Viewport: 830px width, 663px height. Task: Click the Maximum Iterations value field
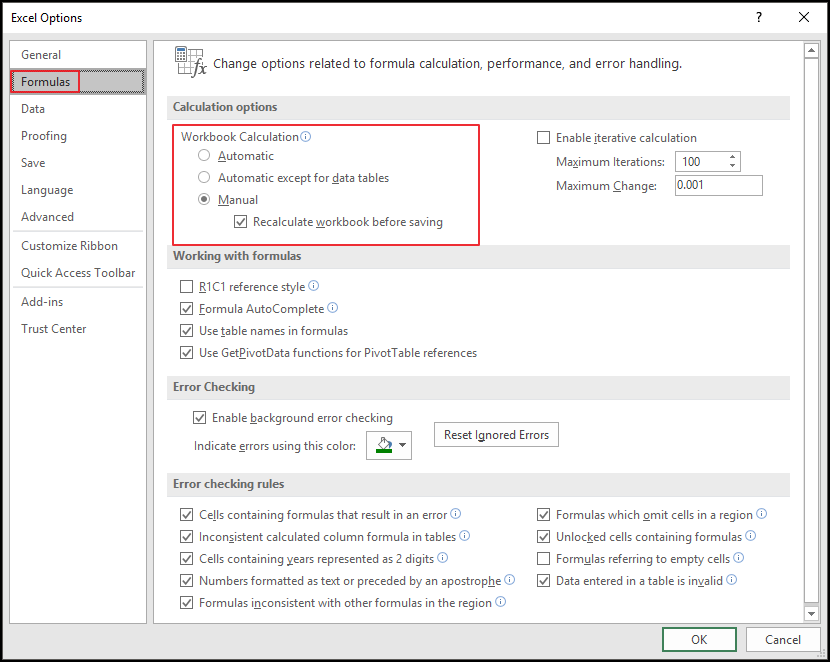(702, 161)
